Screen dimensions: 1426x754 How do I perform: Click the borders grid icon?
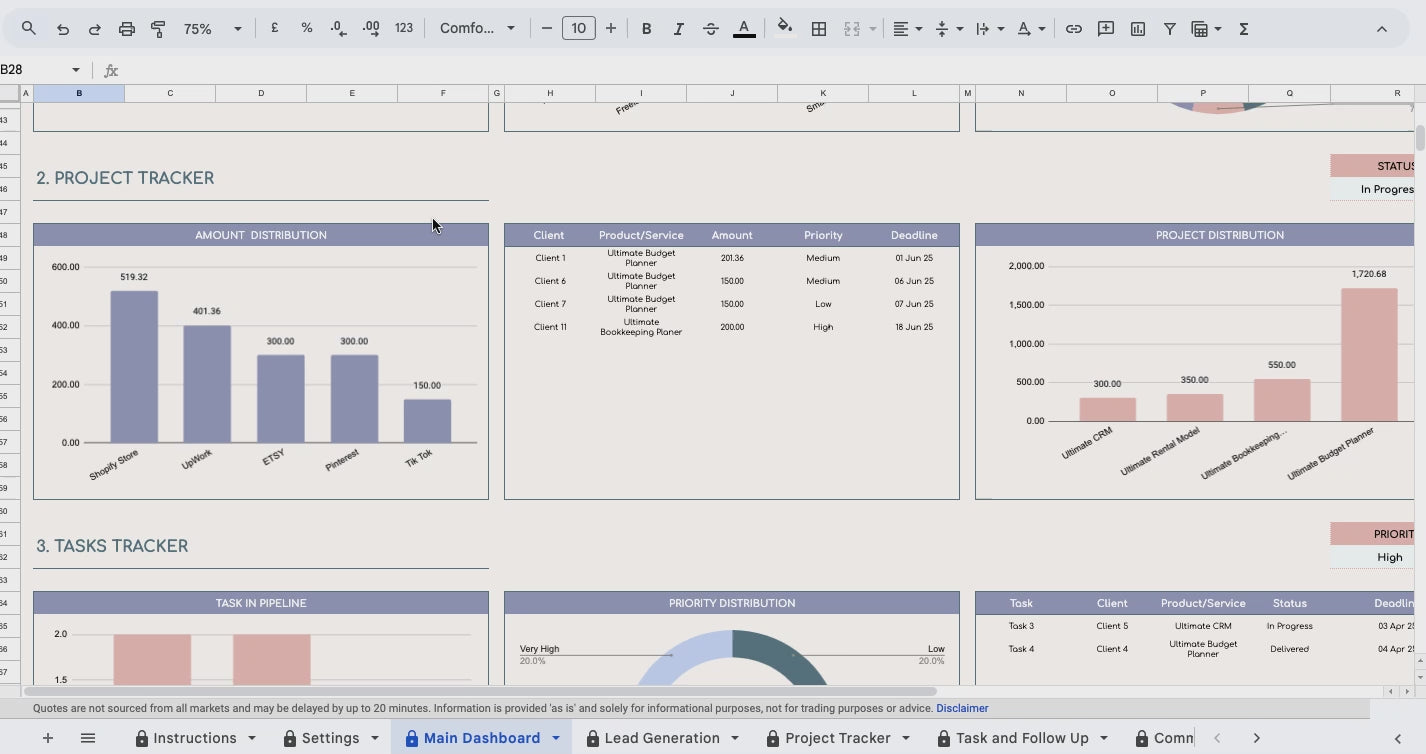point(819,29)
